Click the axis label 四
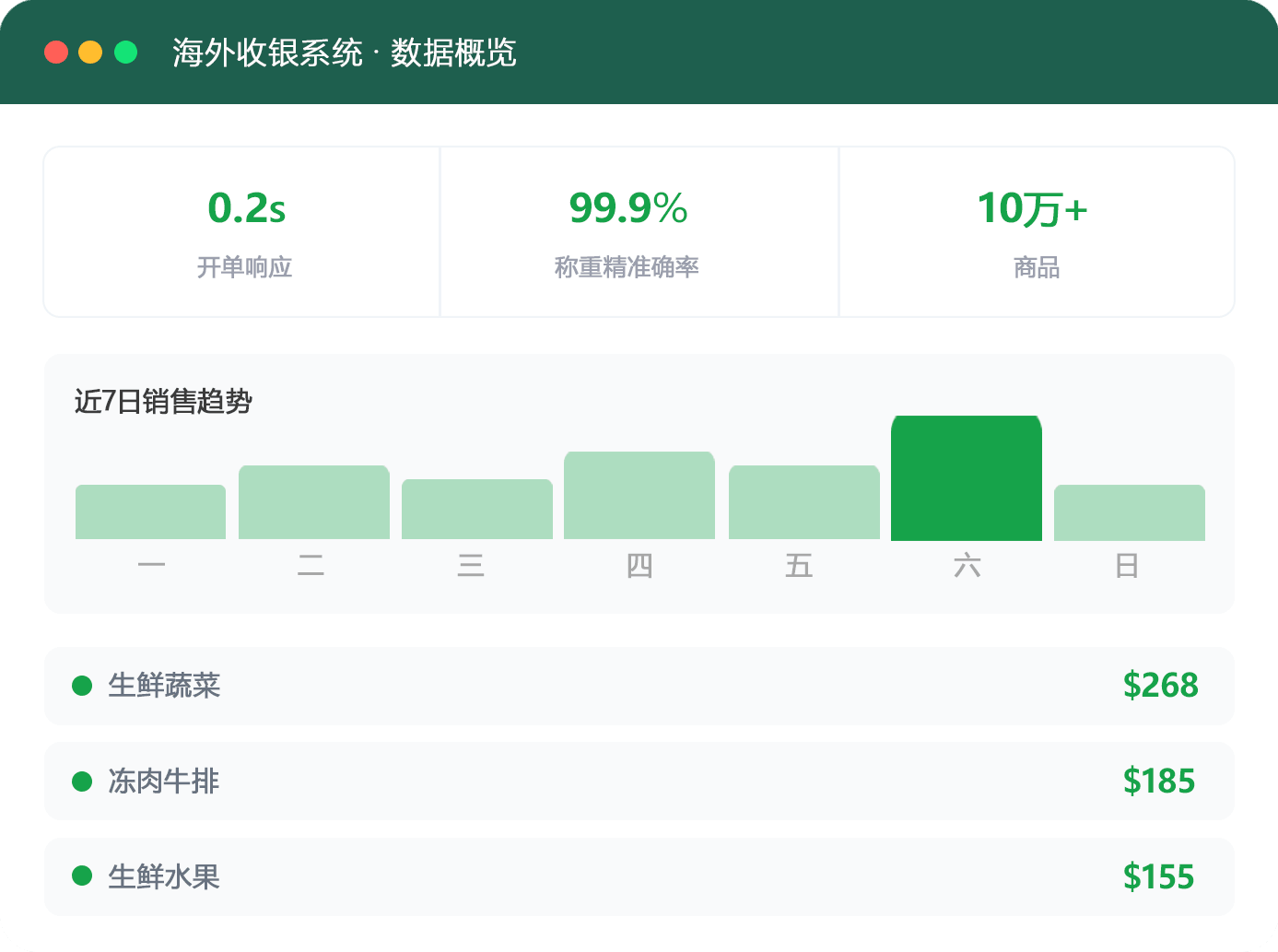 [x=639, y=565]
